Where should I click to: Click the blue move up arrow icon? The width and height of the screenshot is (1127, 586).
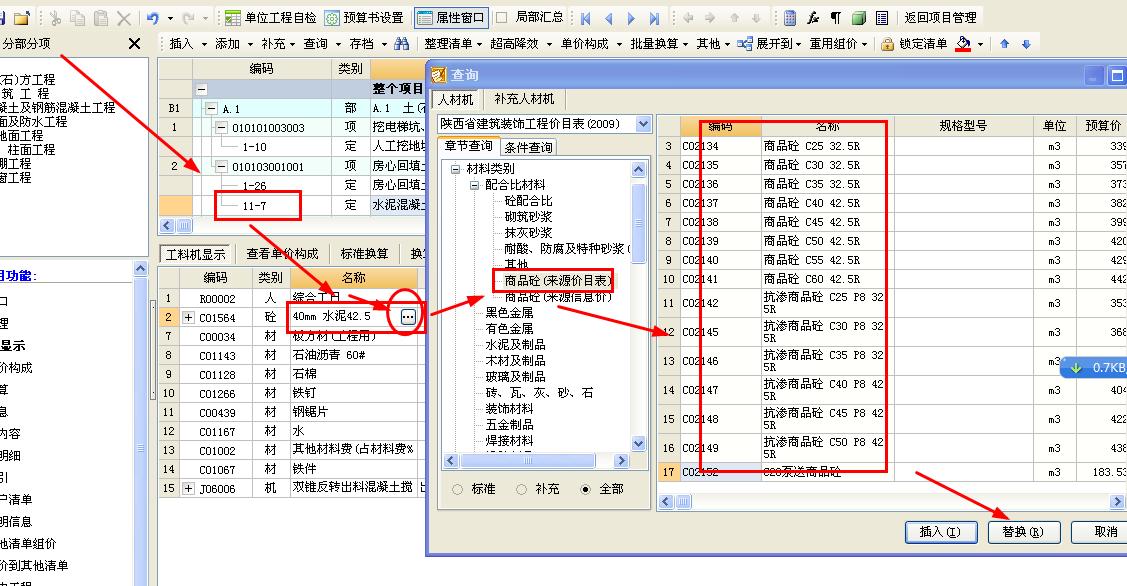click(x=1004, y=45)
